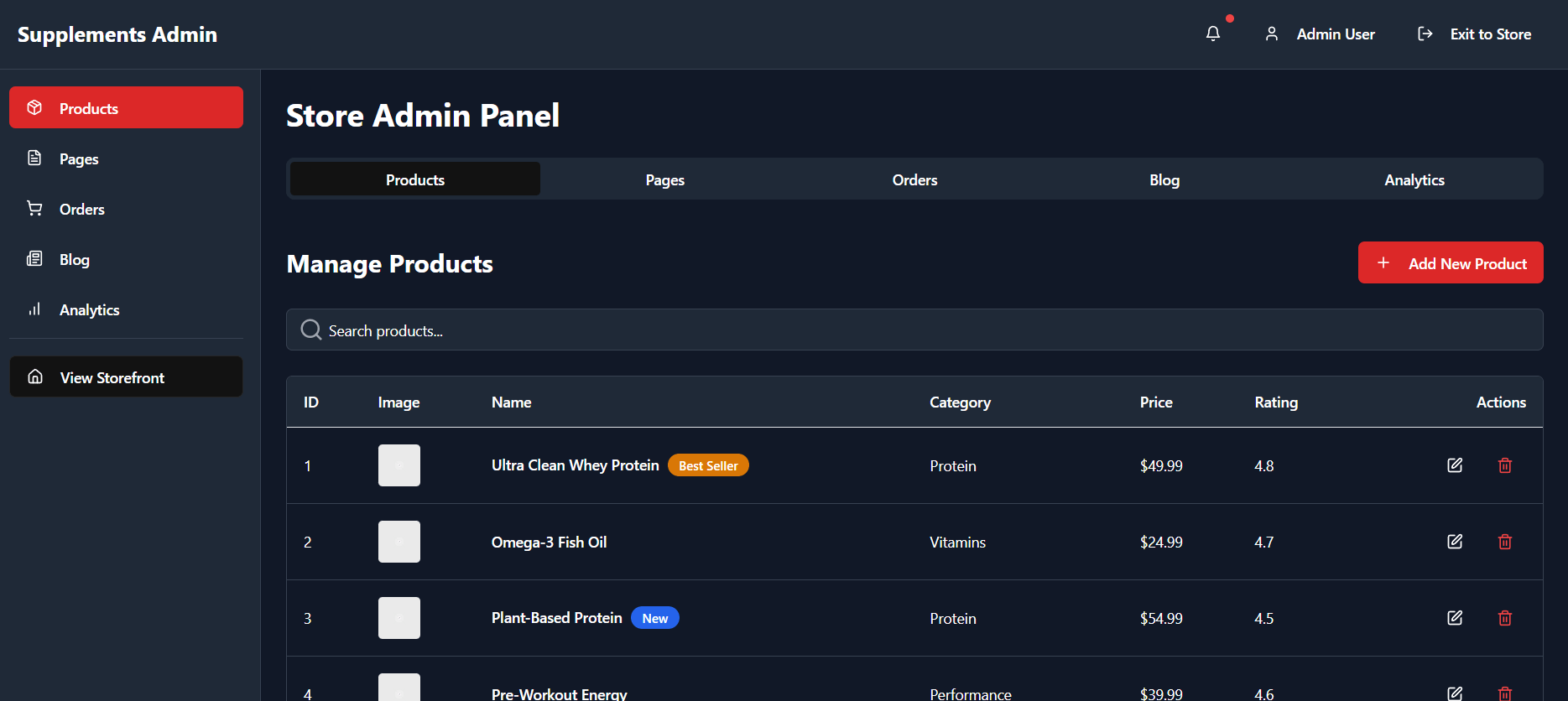Click the magnifier icon in search bar

pyautogui.click(x=311, y=330)
